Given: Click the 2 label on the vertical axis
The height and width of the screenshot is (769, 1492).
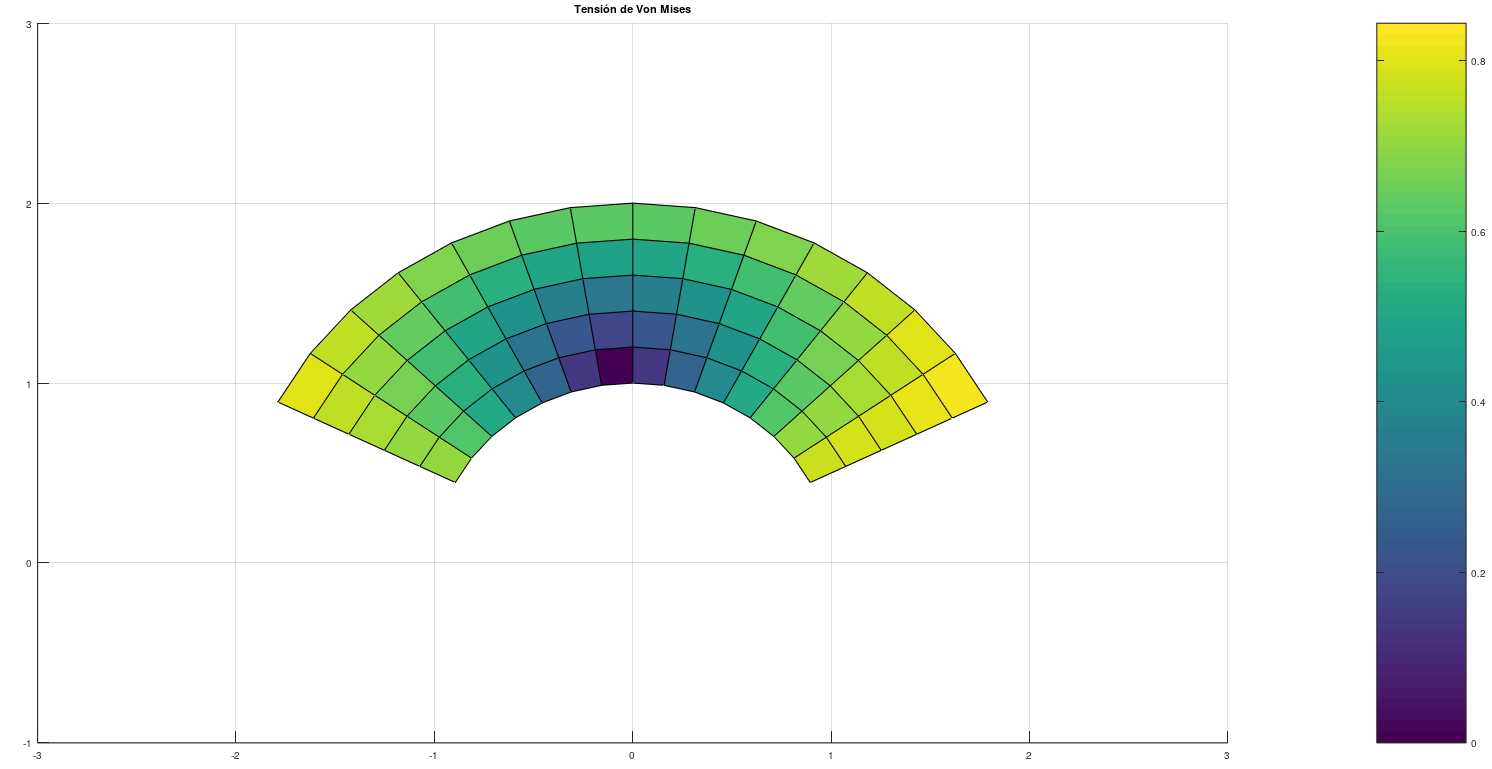Looking at the screenshot, I should (x=27, y=204).
